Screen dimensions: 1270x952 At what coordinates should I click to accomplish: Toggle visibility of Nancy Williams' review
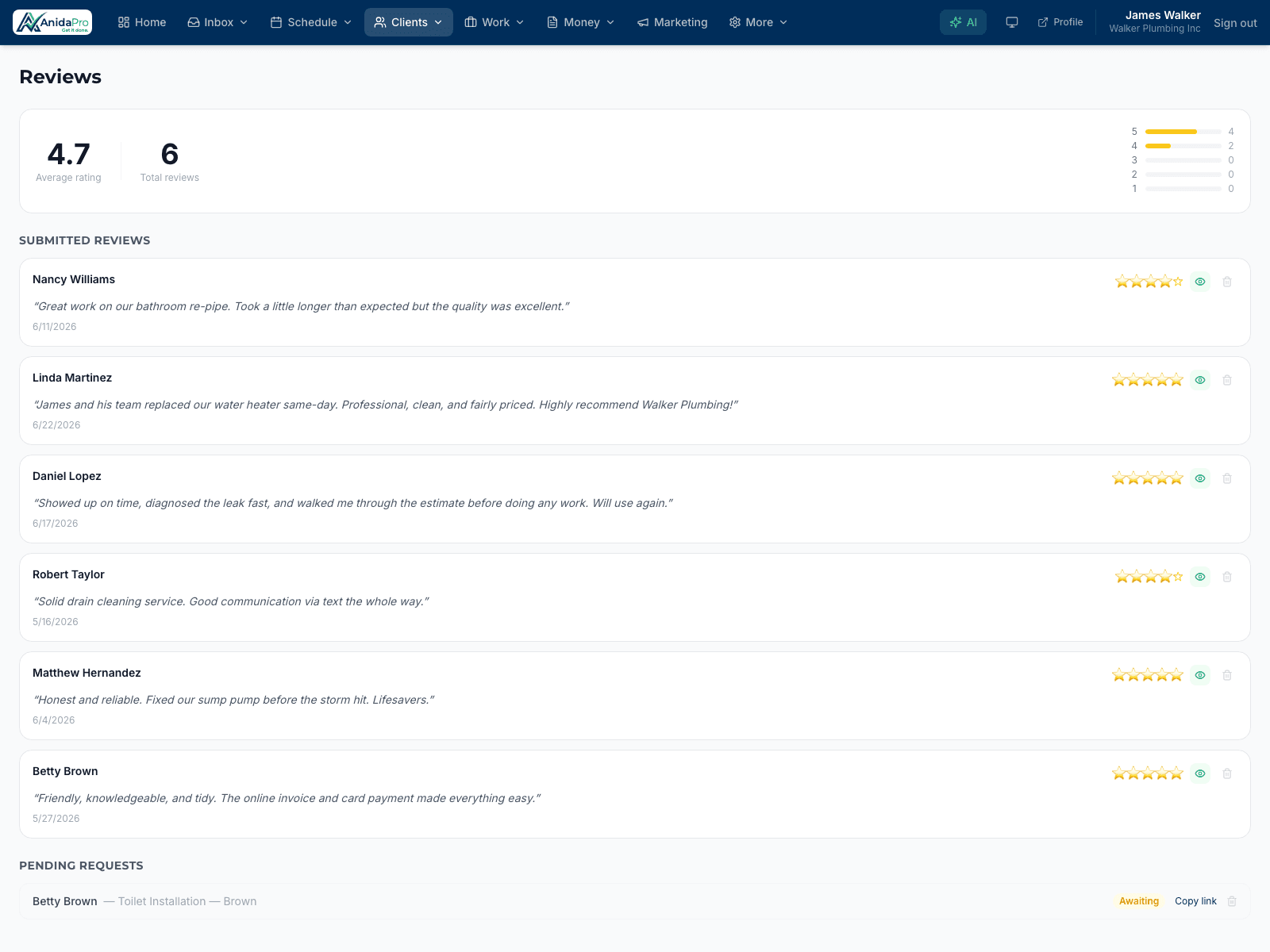pos(1200,282)
